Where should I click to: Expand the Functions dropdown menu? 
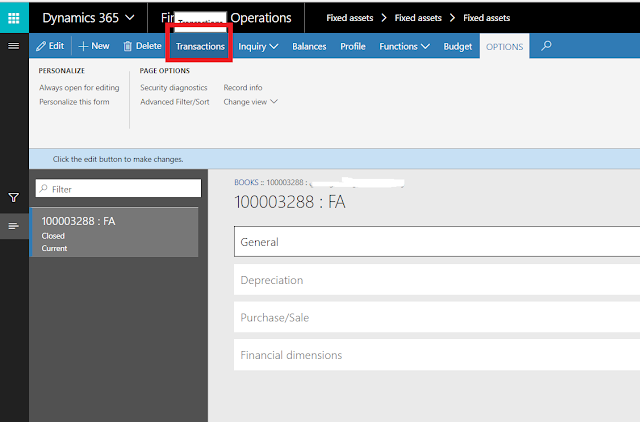tap(404, 47)
